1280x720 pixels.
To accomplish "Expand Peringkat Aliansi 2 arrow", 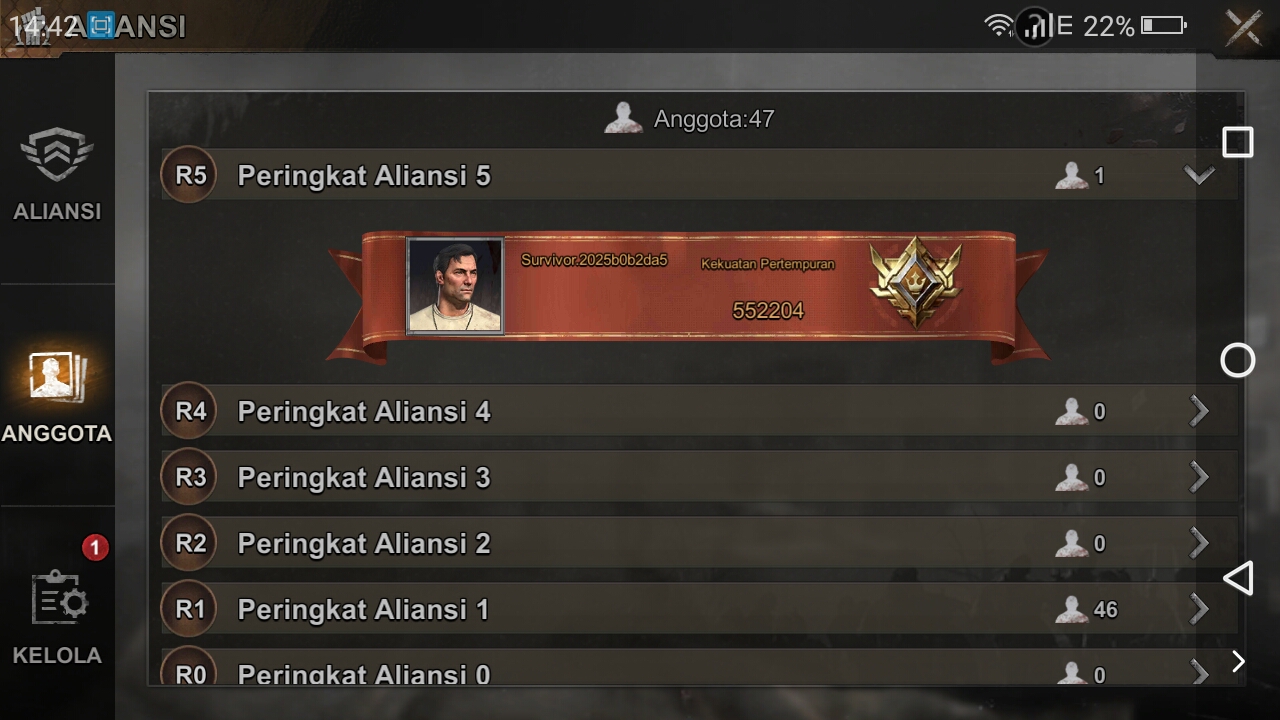I will point(1199,543).
